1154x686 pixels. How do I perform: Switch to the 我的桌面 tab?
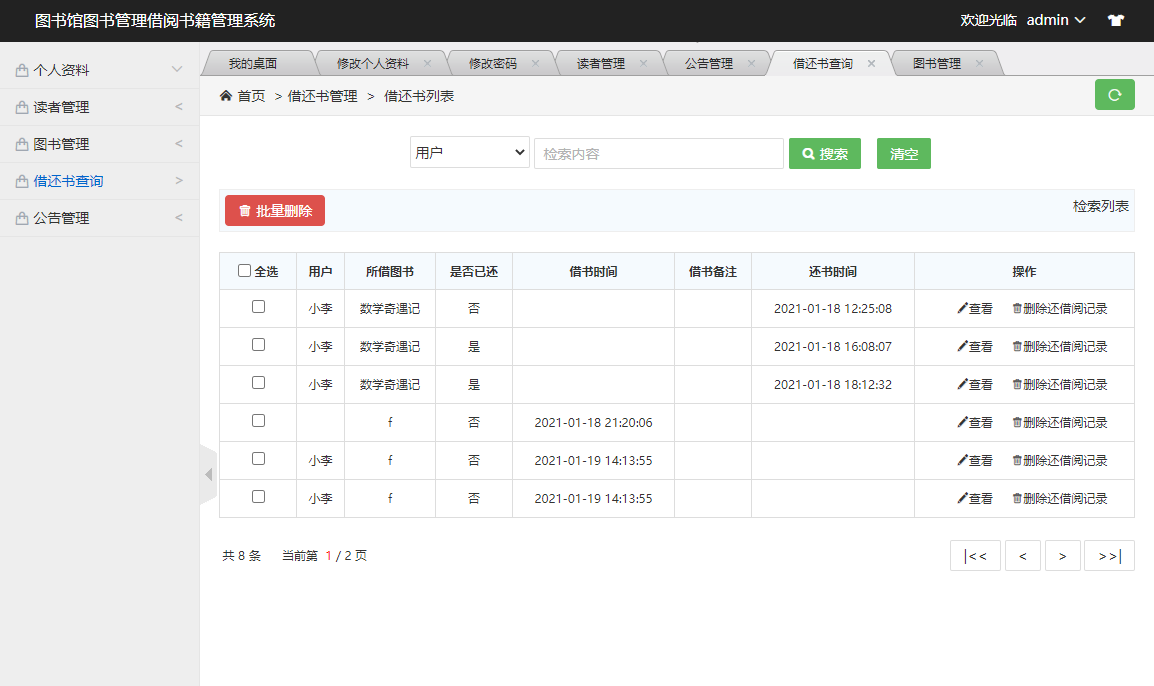(x=254, y=62)
